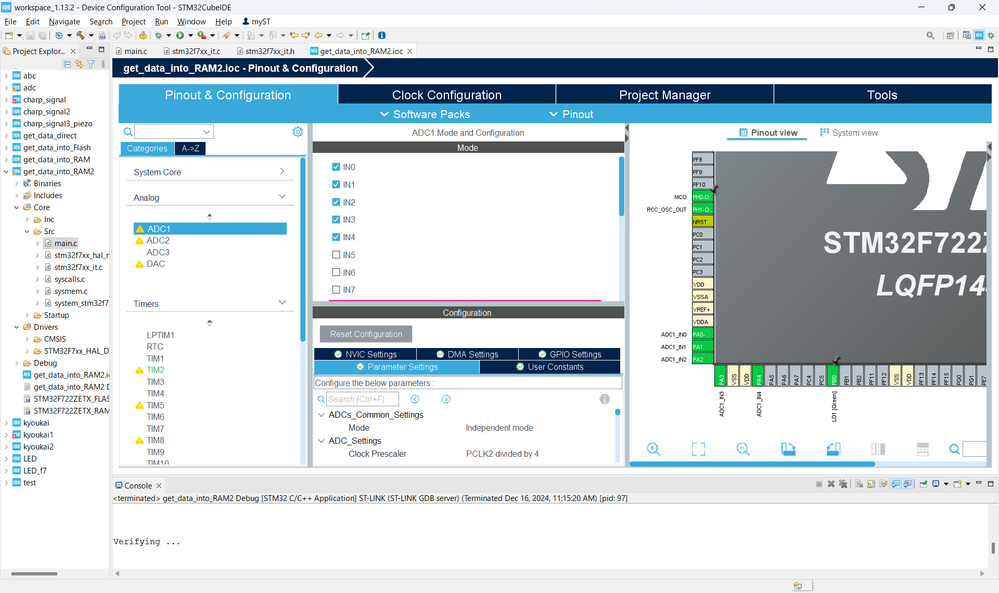Enable the IN5 channel checkbox
Viewport: 999px width, 593px height.
[336, 255]
